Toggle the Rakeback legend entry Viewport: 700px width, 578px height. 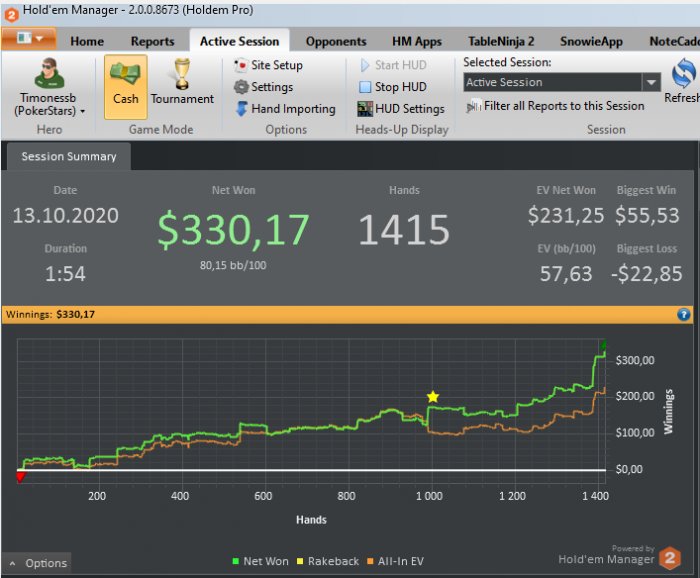(x=328, y=561)
